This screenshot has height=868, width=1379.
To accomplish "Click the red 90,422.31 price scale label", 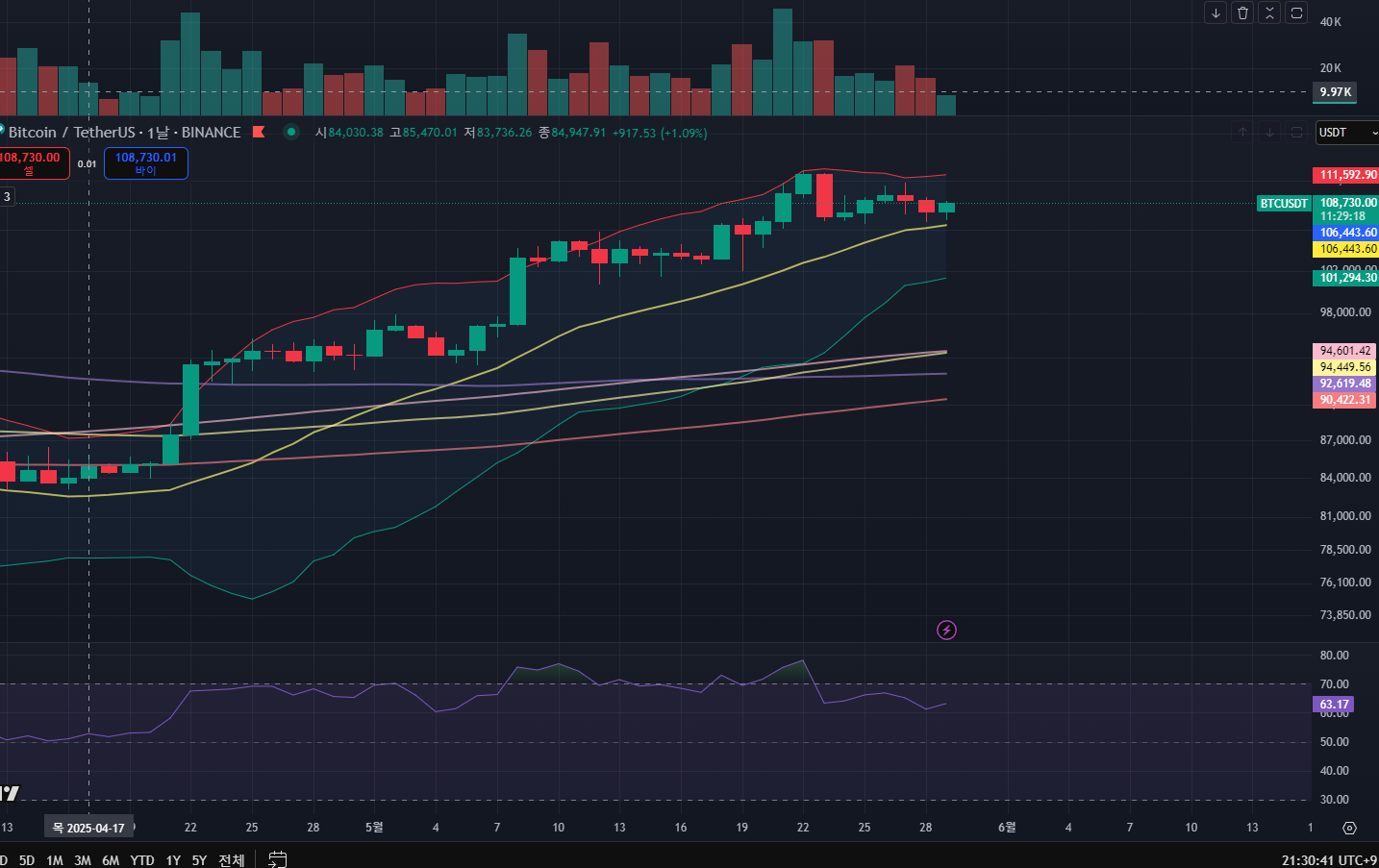I will 1344,400.
